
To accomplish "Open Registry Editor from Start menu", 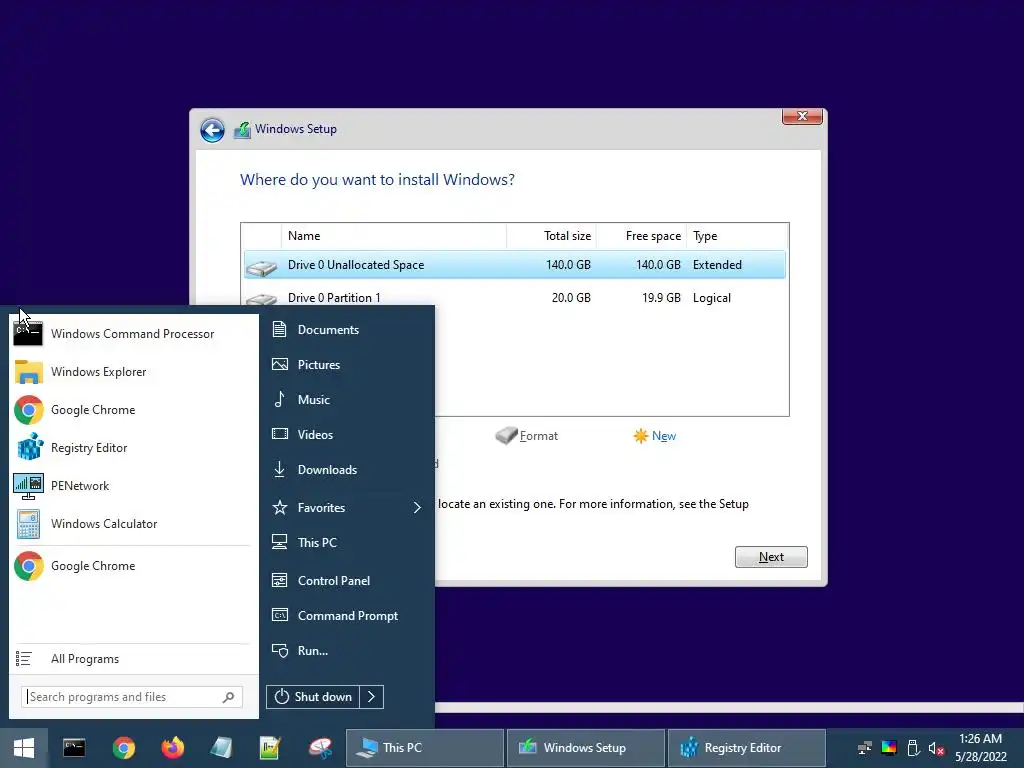I will 134,448.
